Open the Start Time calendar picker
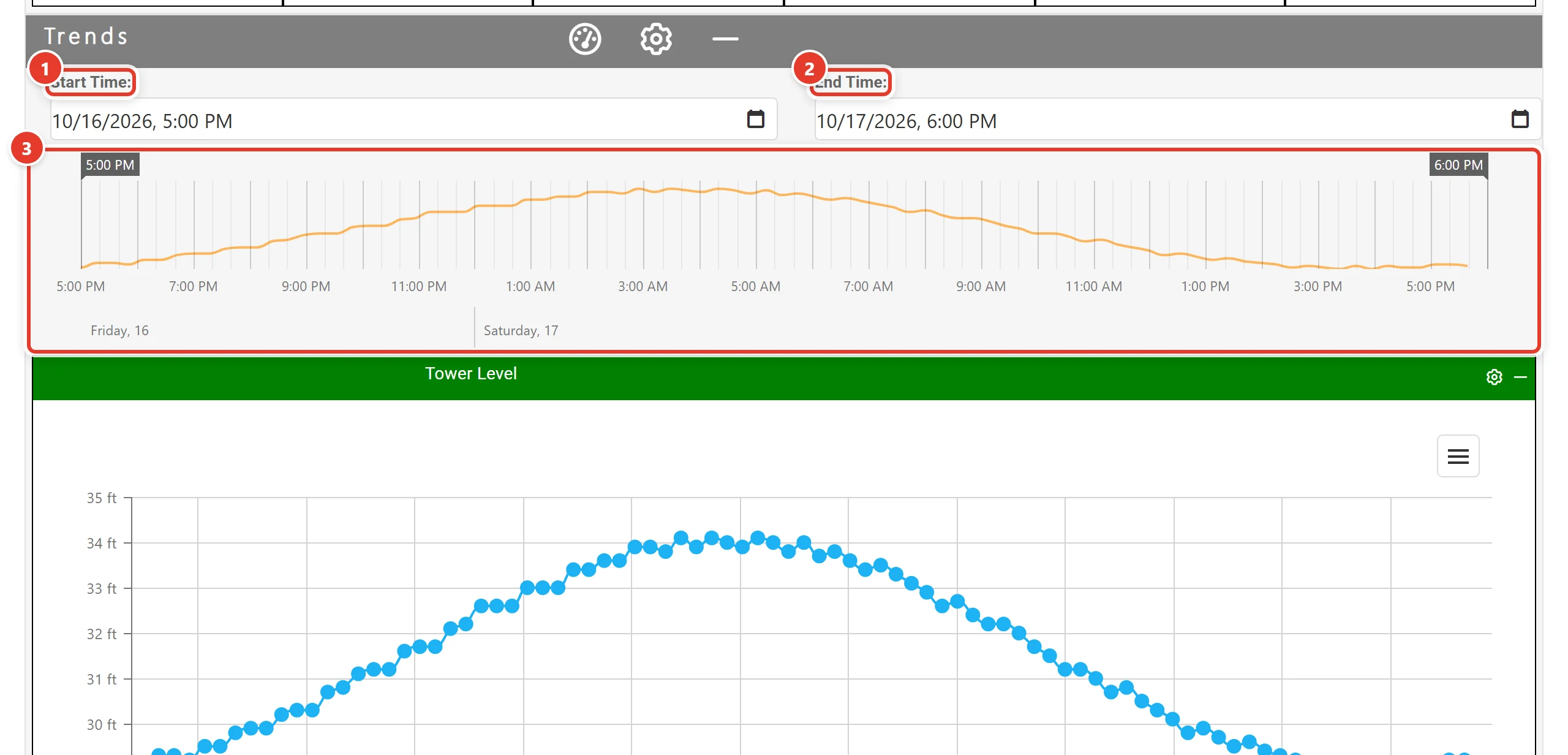Screen dimensions: 1568x755 click(x=756, y=119)
